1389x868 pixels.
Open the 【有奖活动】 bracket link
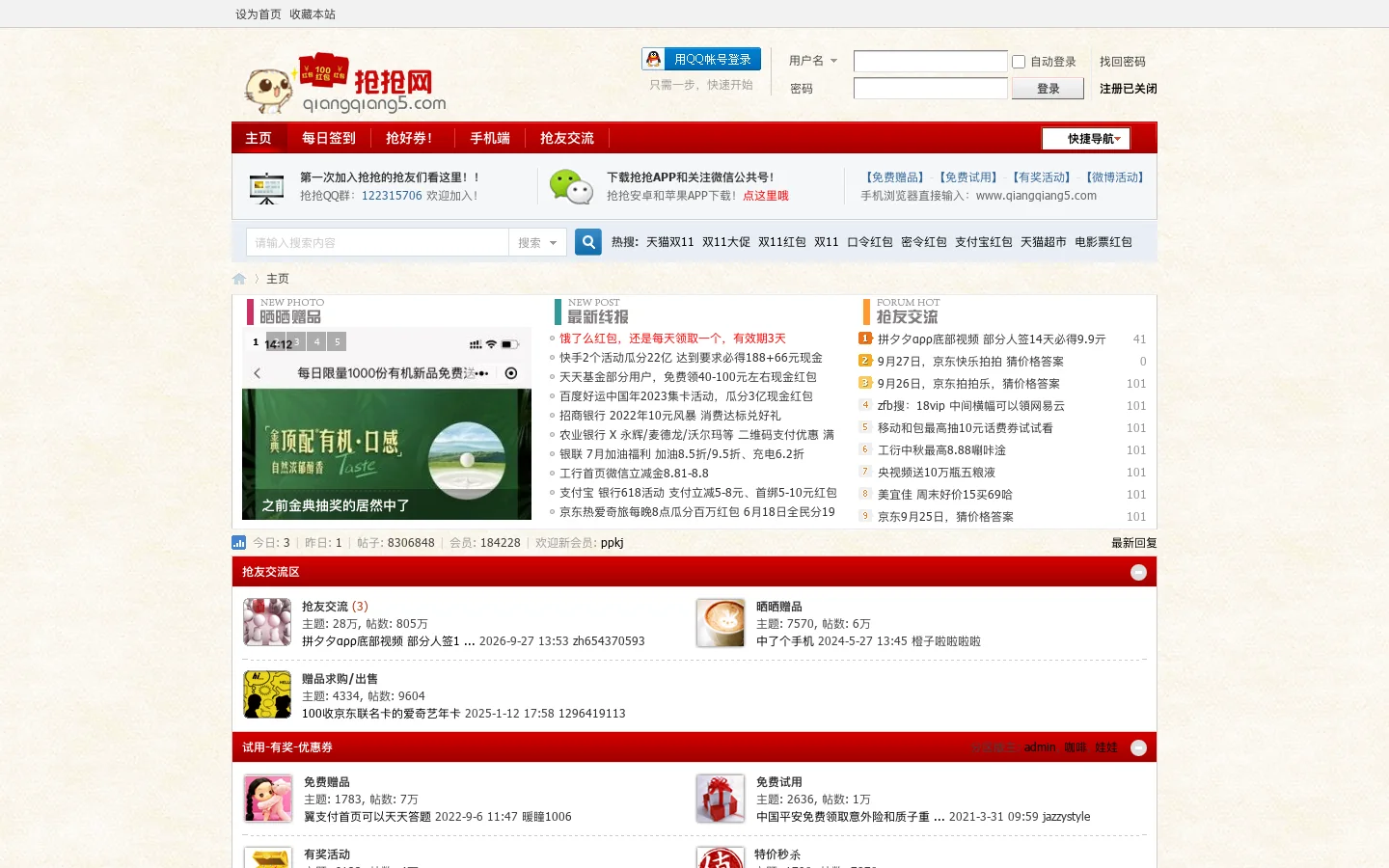(x=1041, y=177)
